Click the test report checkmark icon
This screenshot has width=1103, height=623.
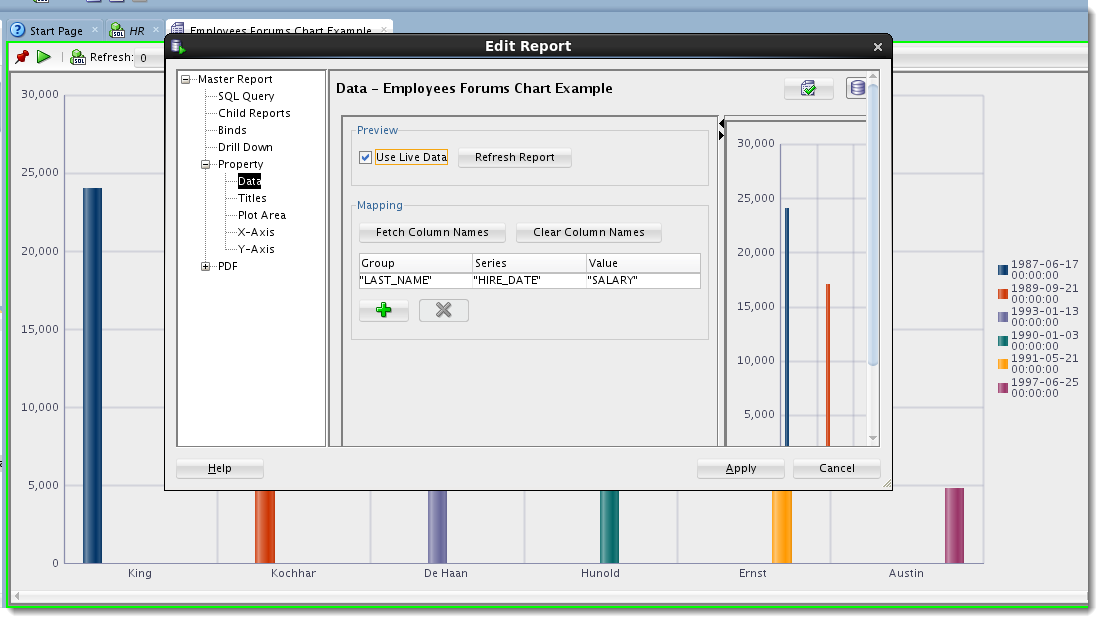tap(808, 89)
